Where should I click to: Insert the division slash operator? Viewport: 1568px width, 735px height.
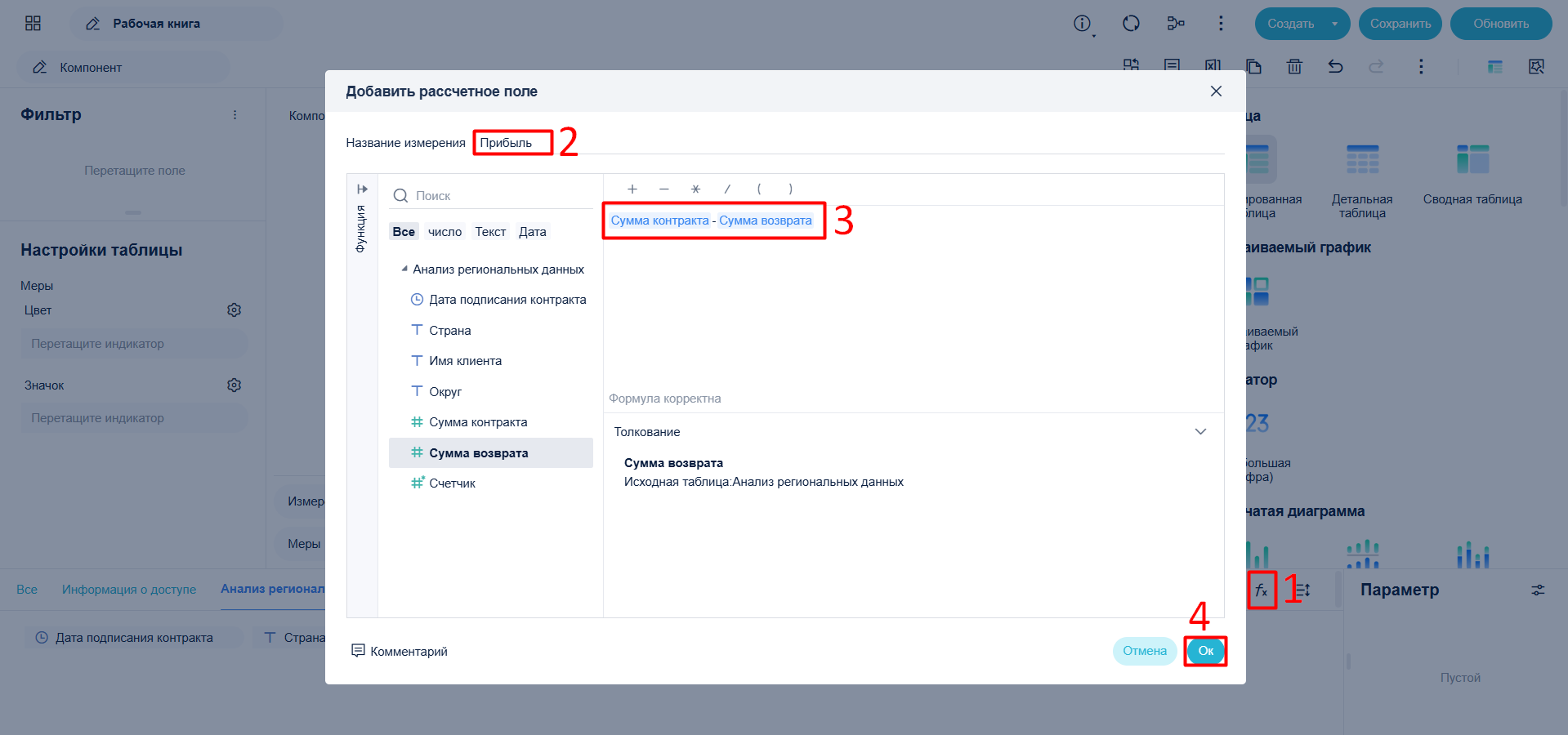tap(727, 189)
